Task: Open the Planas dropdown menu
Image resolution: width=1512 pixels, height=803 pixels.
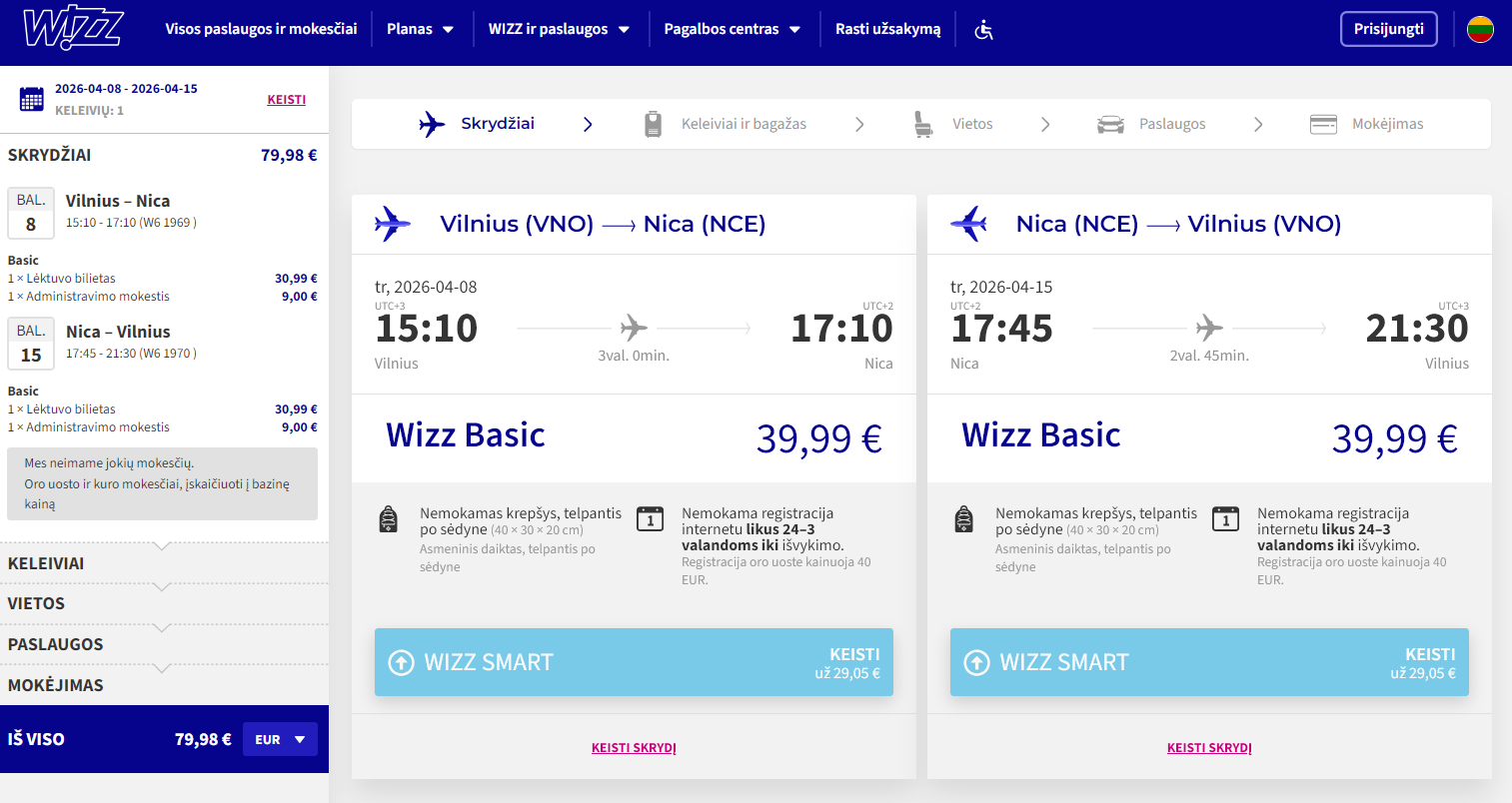Action: [420, 29]
